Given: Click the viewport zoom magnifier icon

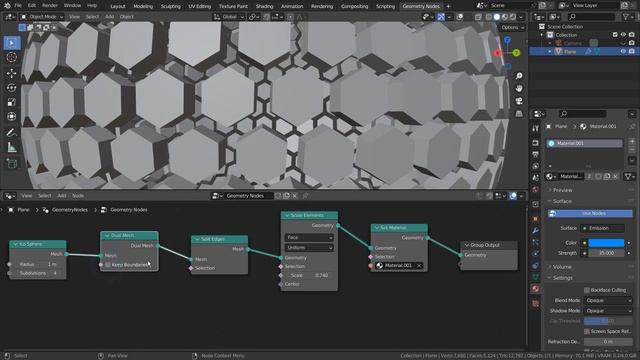Looking at the screenshot, I should coord(519,76).
